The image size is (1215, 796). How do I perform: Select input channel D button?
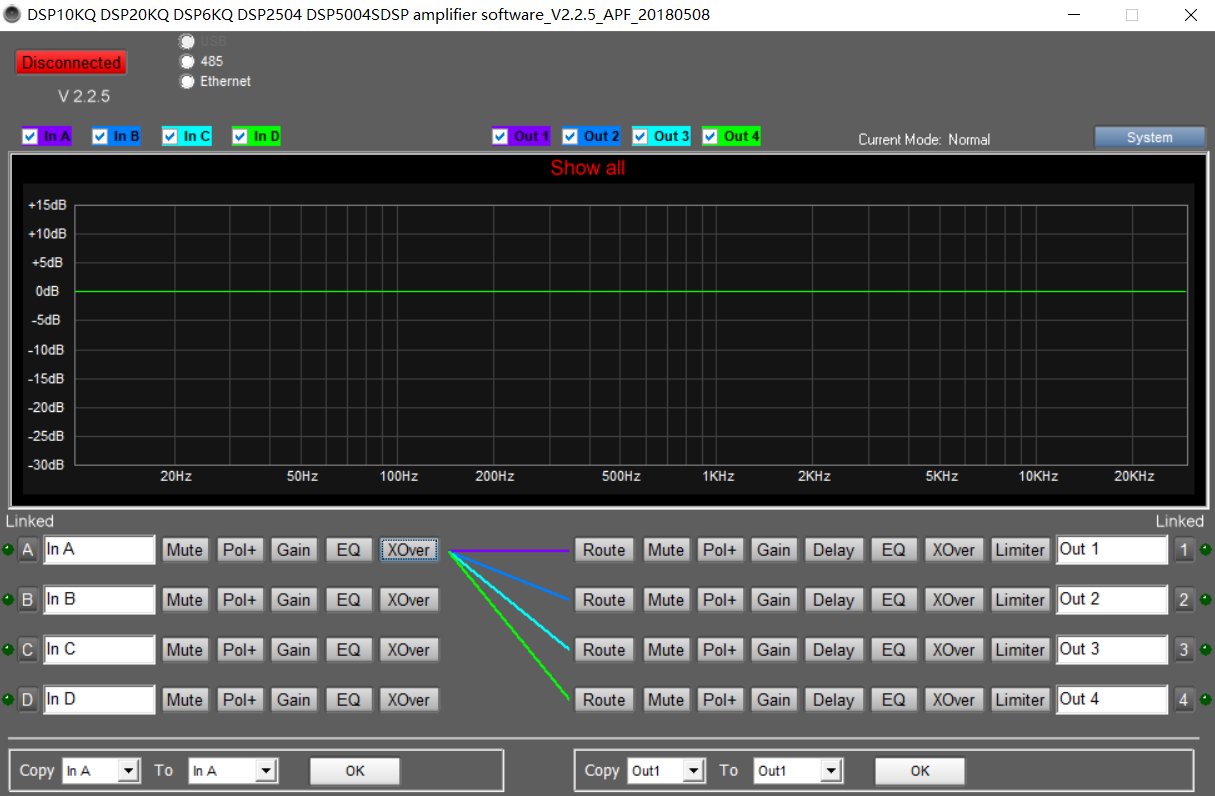click(x=28, y=700)
